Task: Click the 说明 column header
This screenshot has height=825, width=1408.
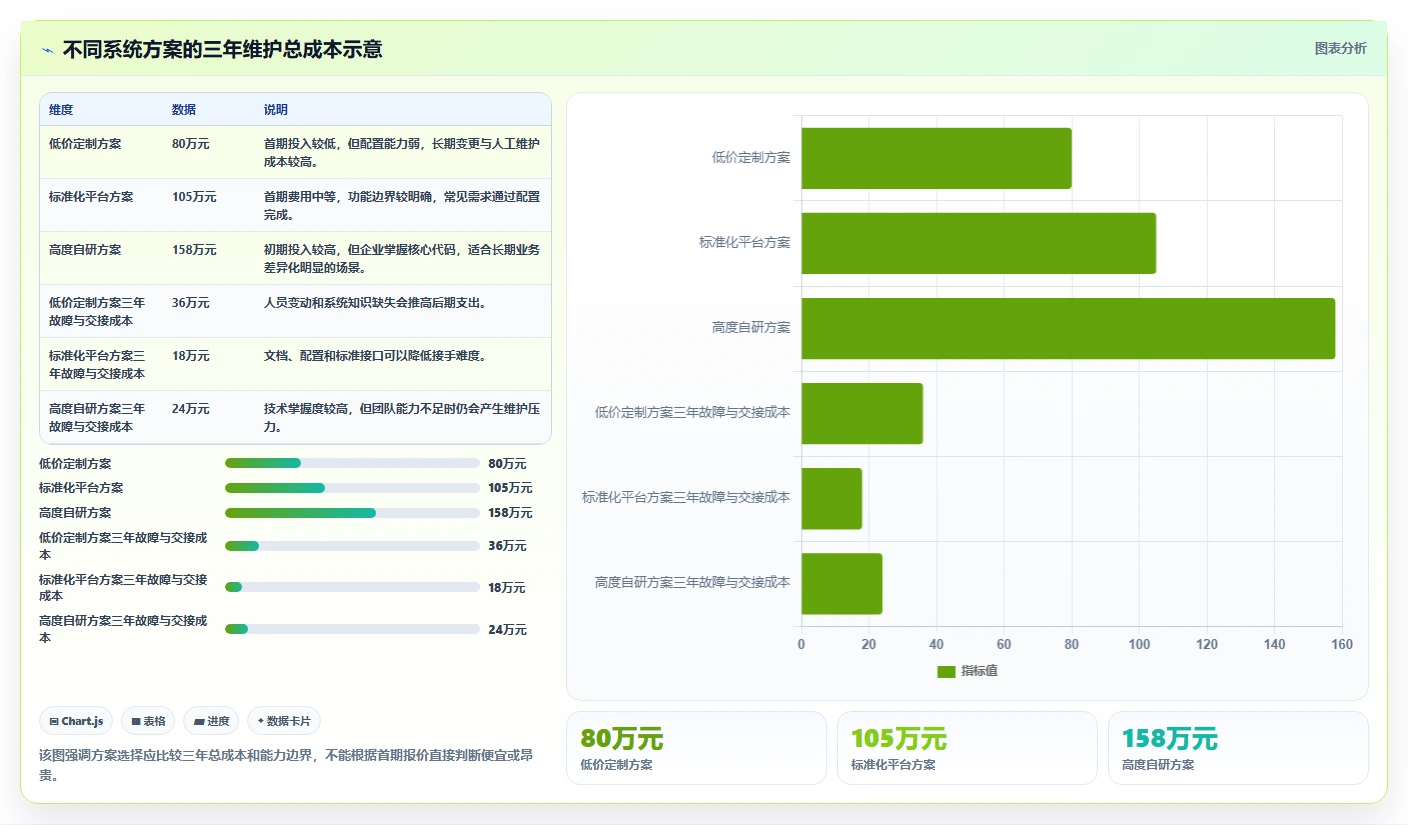Action: tap(276, 110)
